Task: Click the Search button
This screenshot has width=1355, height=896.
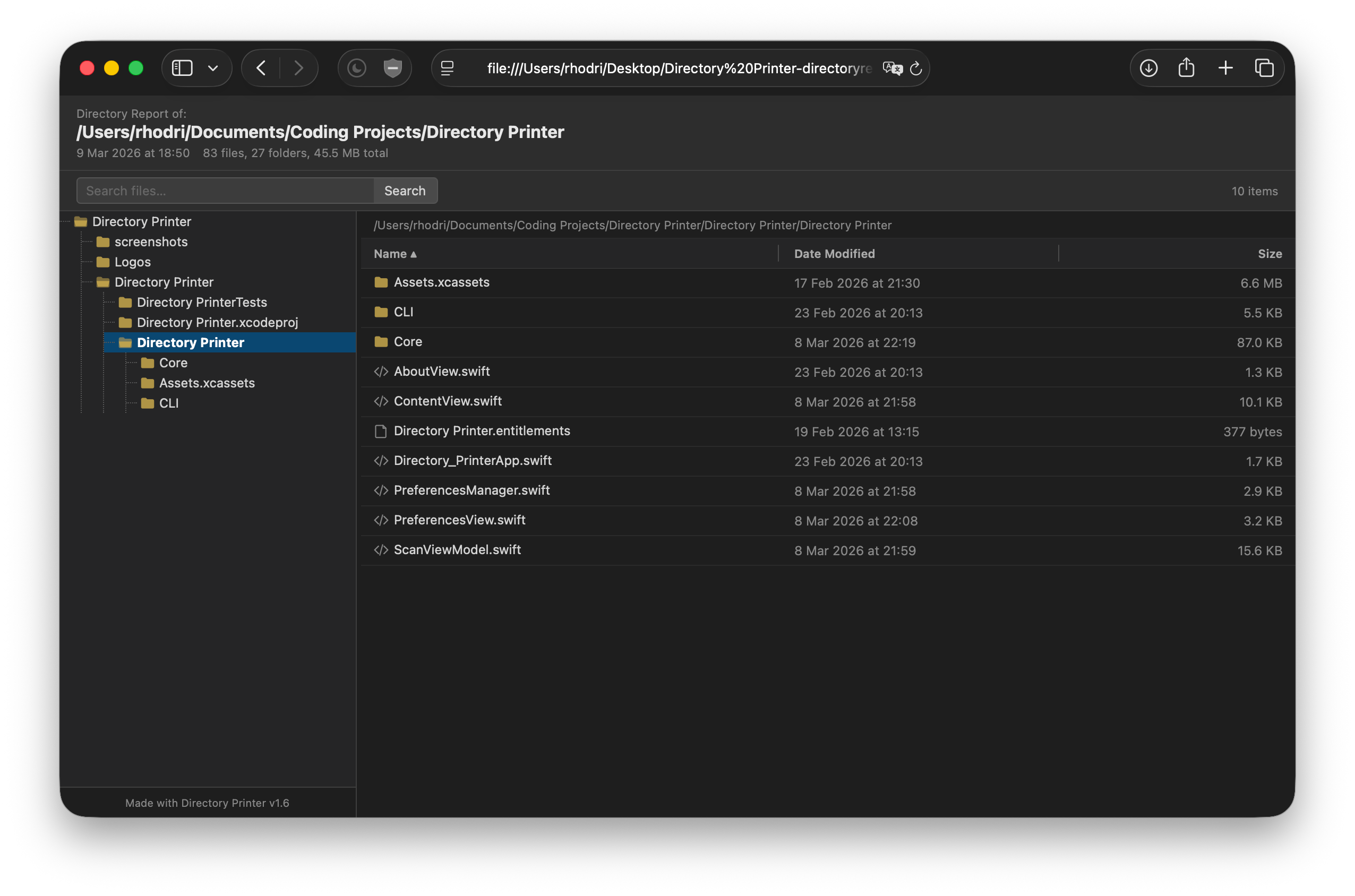Action: tap(405, 191)
